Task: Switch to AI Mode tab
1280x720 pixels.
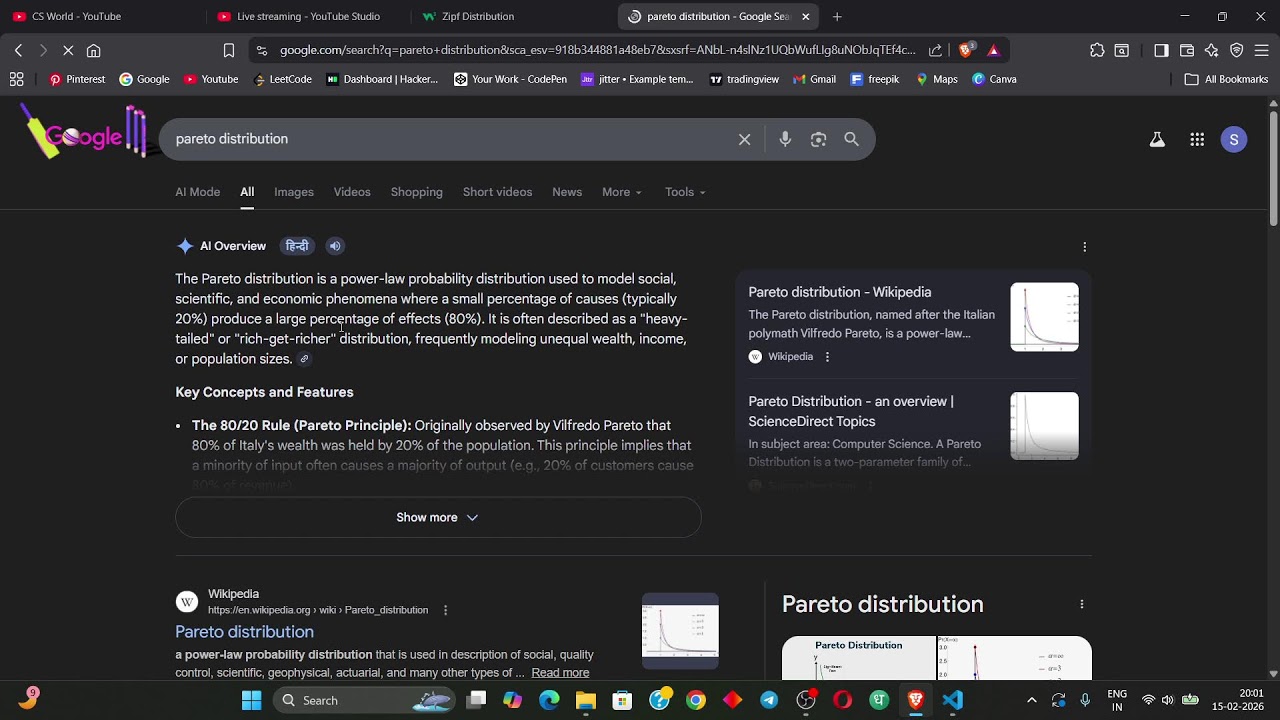Action: tap(198, 192)
